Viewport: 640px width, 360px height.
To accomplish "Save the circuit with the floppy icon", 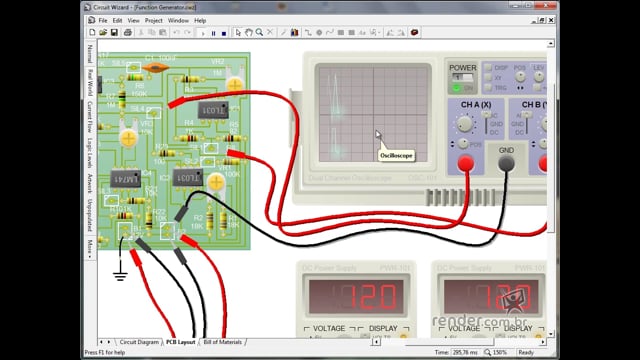I will coord(114,33).
